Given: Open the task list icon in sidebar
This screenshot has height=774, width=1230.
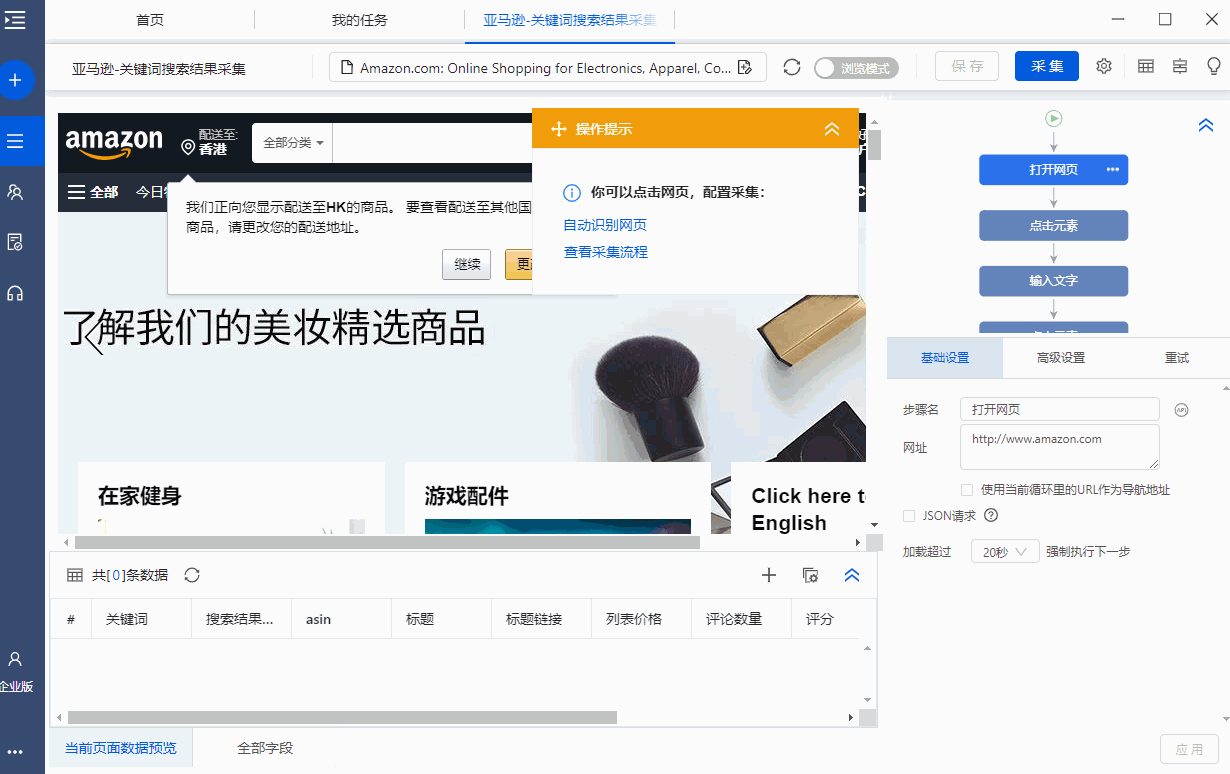Looking at the screenshot, I should coord(15,141).
